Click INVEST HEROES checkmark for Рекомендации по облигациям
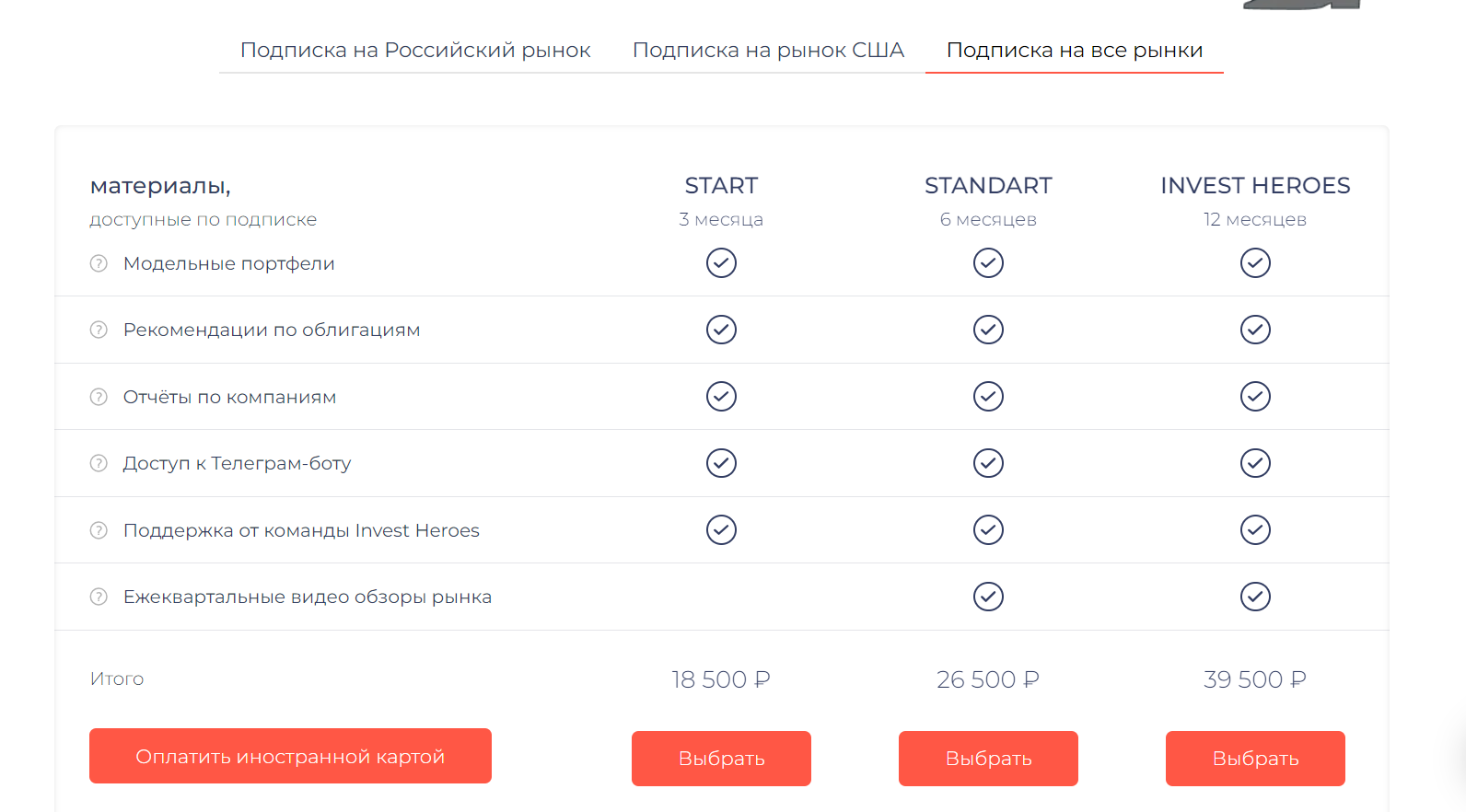 pyautogui.click(x=1255, y=330)
